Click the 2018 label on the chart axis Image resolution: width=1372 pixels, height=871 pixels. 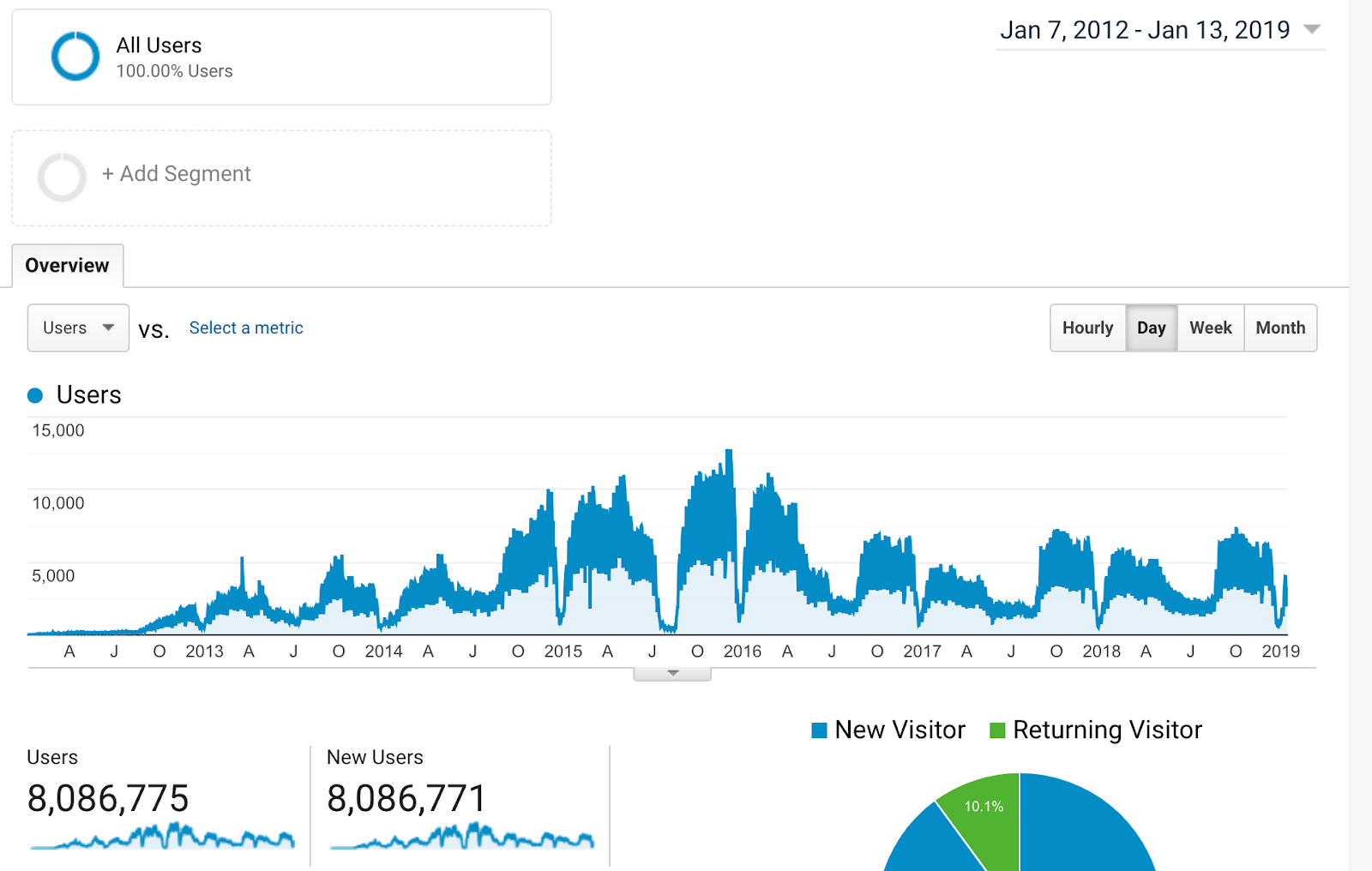pos(1101,652)
